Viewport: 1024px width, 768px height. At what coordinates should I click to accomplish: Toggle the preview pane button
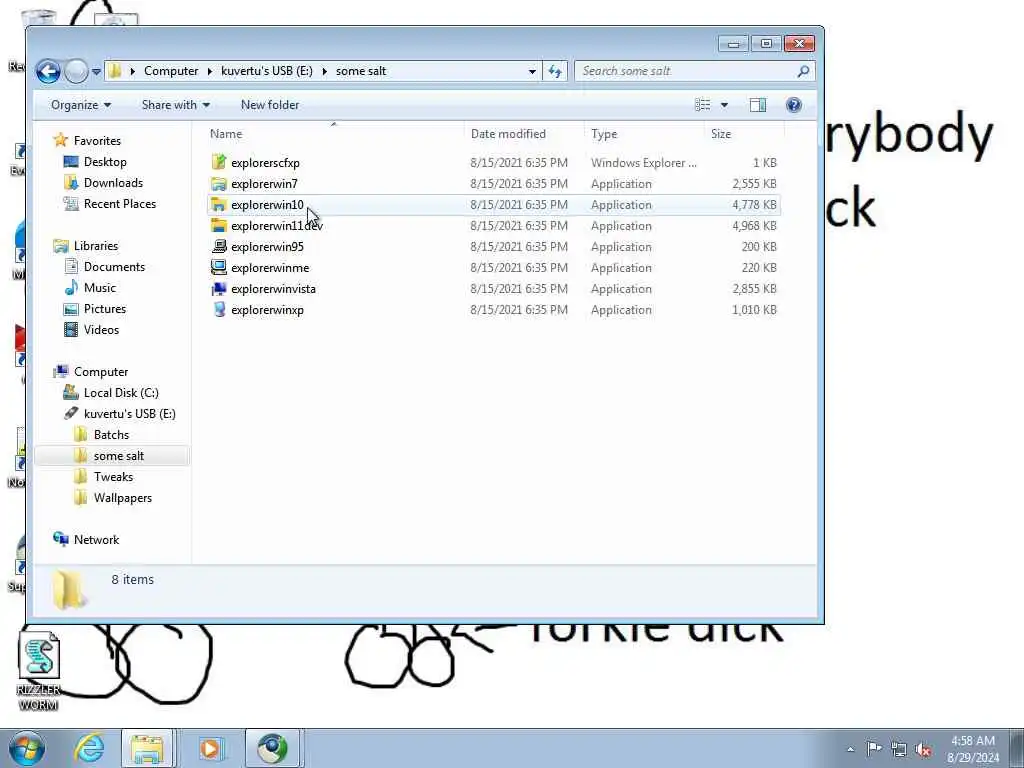click(758, 105)
